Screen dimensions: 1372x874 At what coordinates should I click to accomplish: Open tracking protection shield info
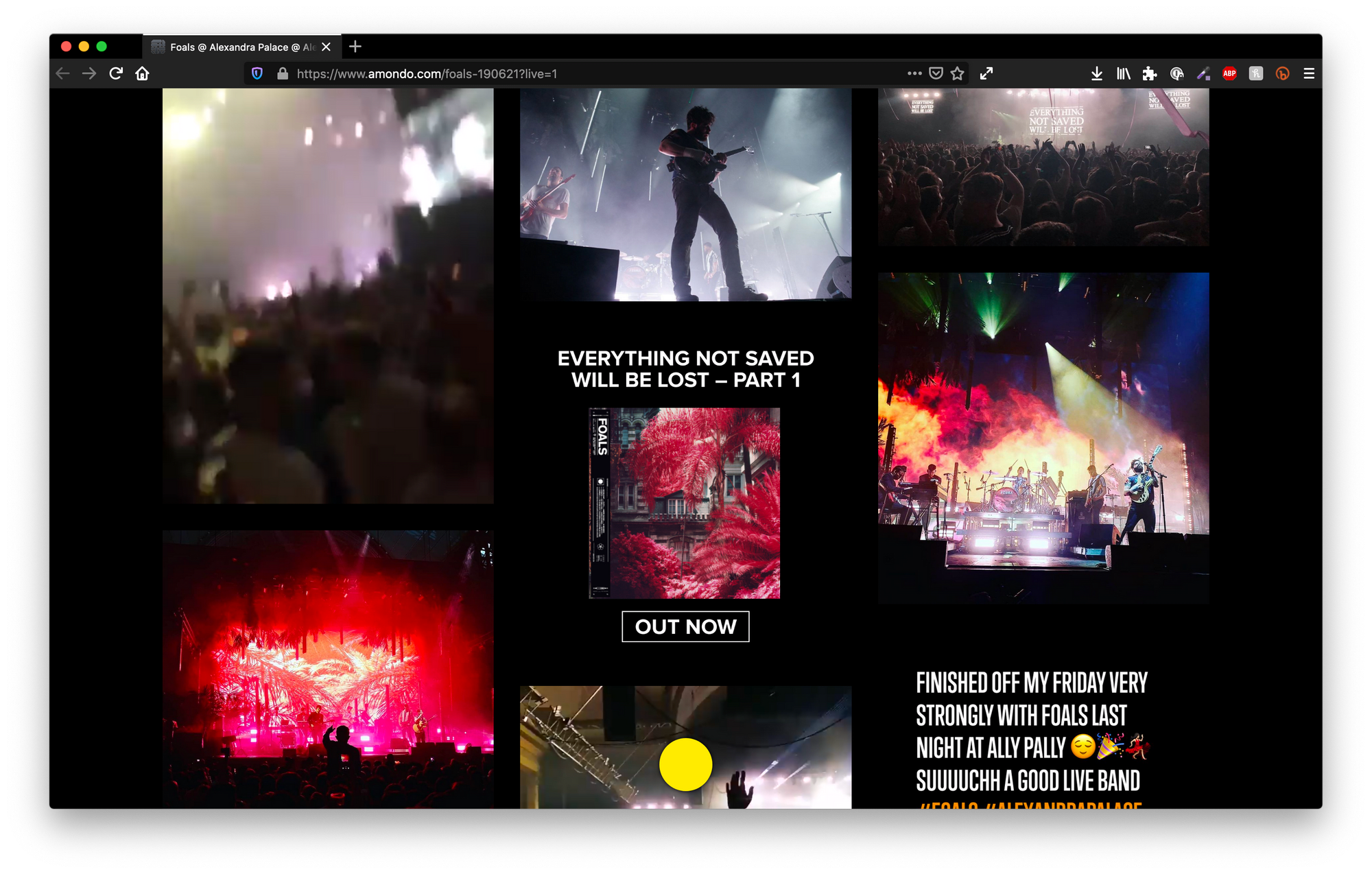[x=257, y=73]
